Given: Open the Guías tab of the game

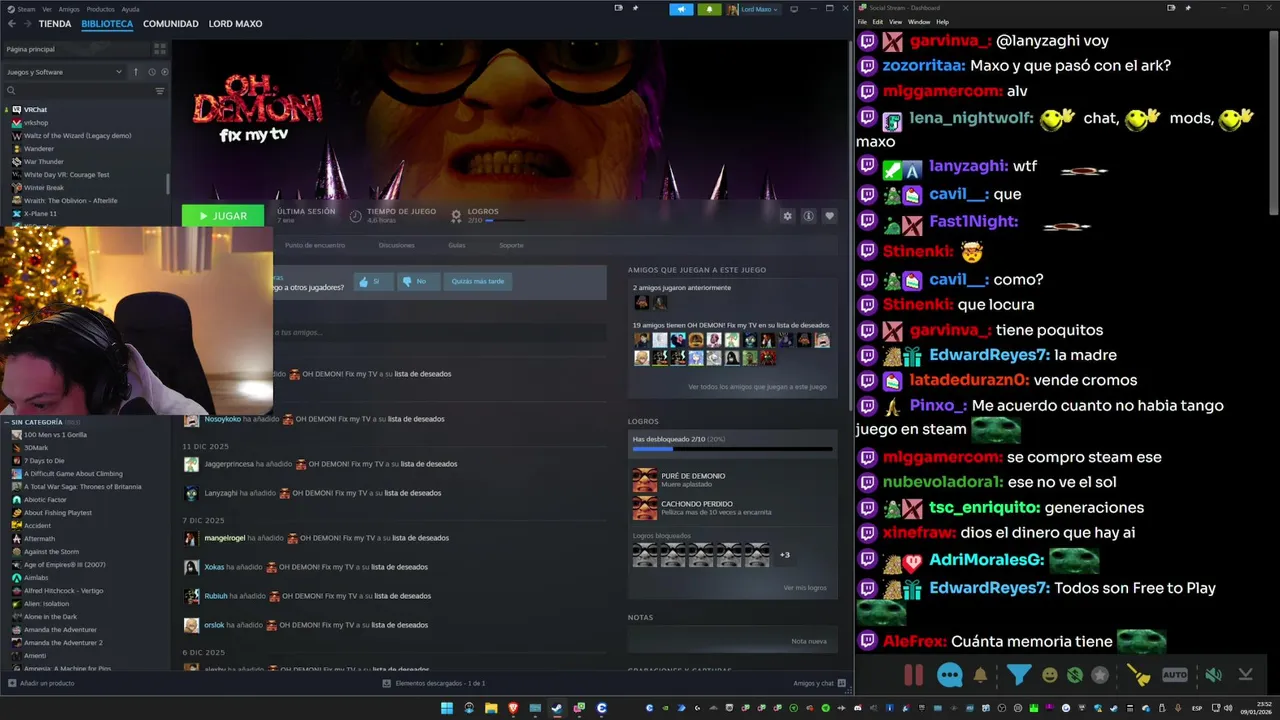Looking at the screenshot, I should coord(456,245).
